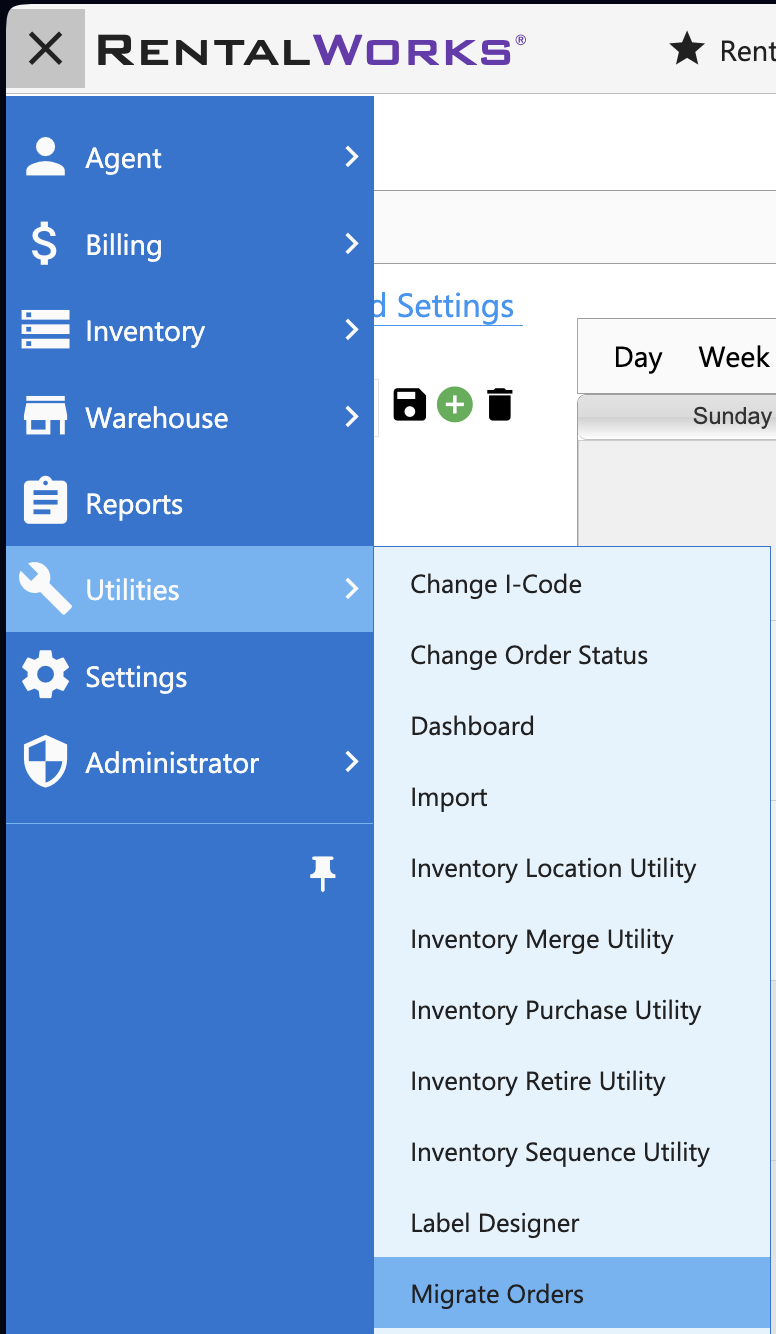Screen dimensions: 776x1334
Task: Click the trash delete icon
Action: coord(500,405)
